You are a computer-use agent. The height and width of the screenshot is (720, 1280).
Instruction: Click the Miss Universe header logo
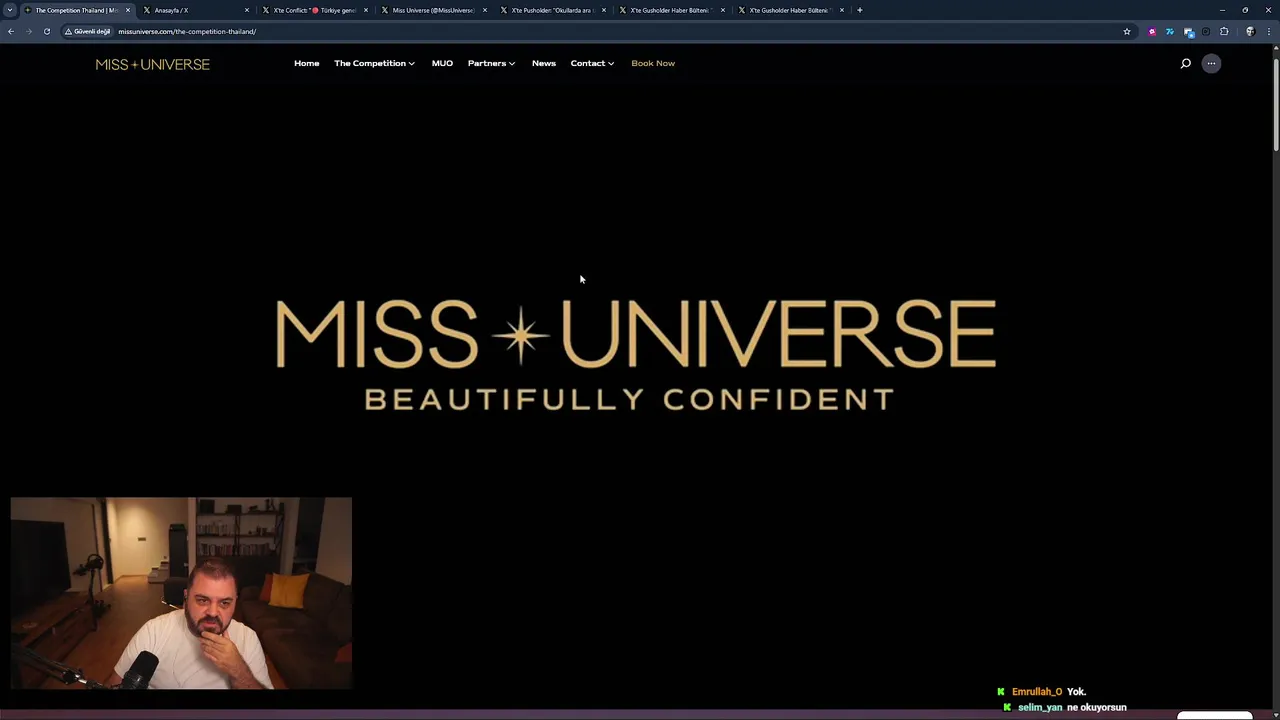click(152, 64)
